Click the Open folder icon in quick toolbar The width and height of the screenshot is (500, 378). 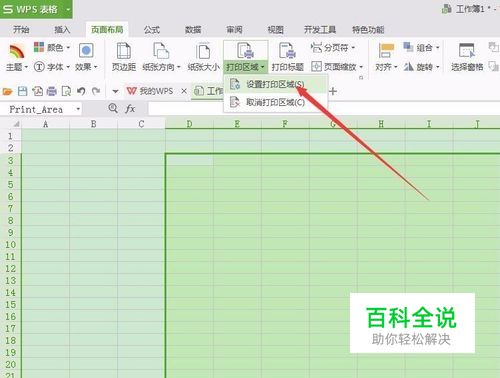[7, 91]
